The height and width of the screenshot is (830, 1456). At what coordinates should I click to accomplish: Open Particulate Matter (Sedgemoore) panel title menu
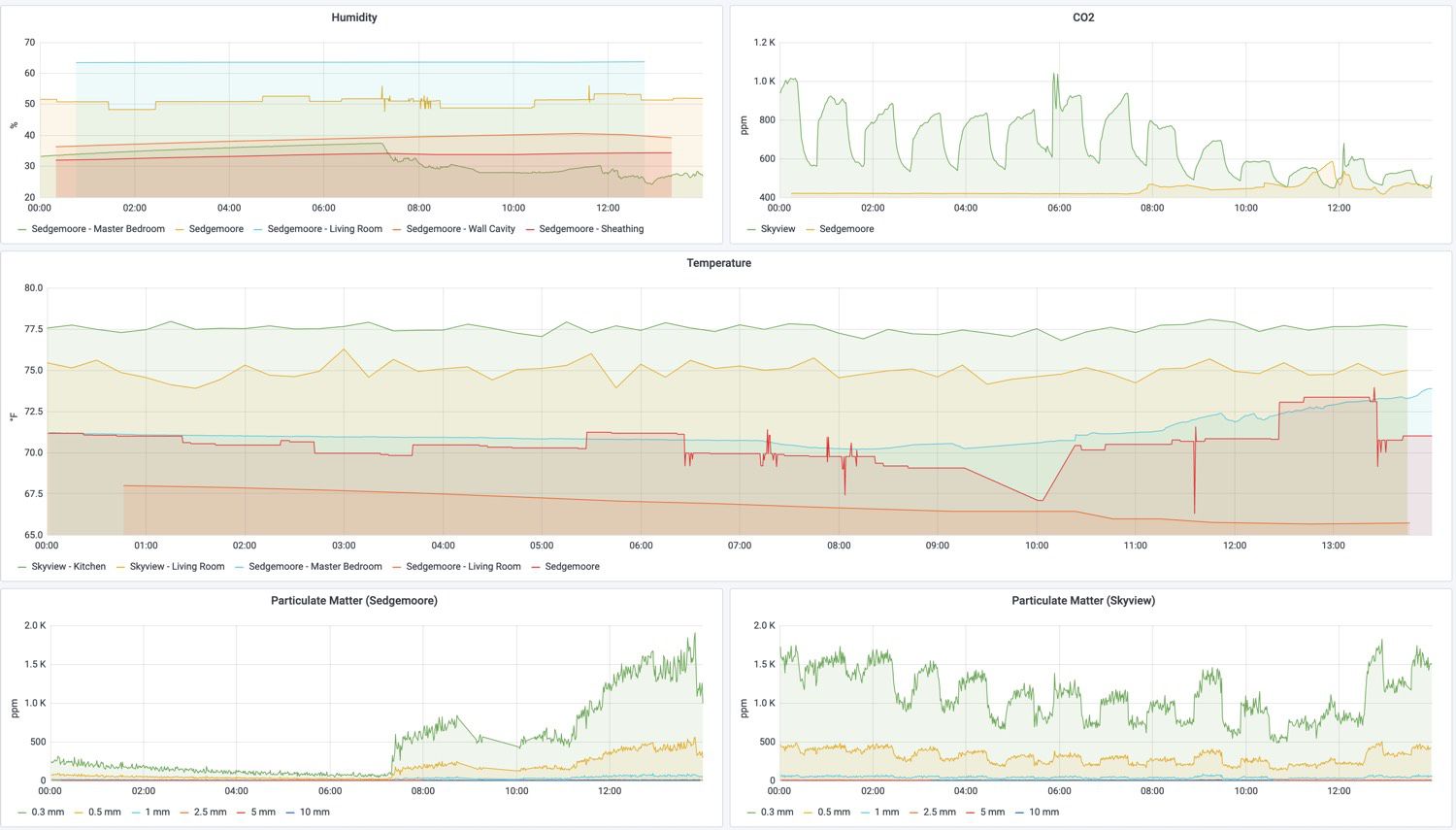[x=354, y=601]
